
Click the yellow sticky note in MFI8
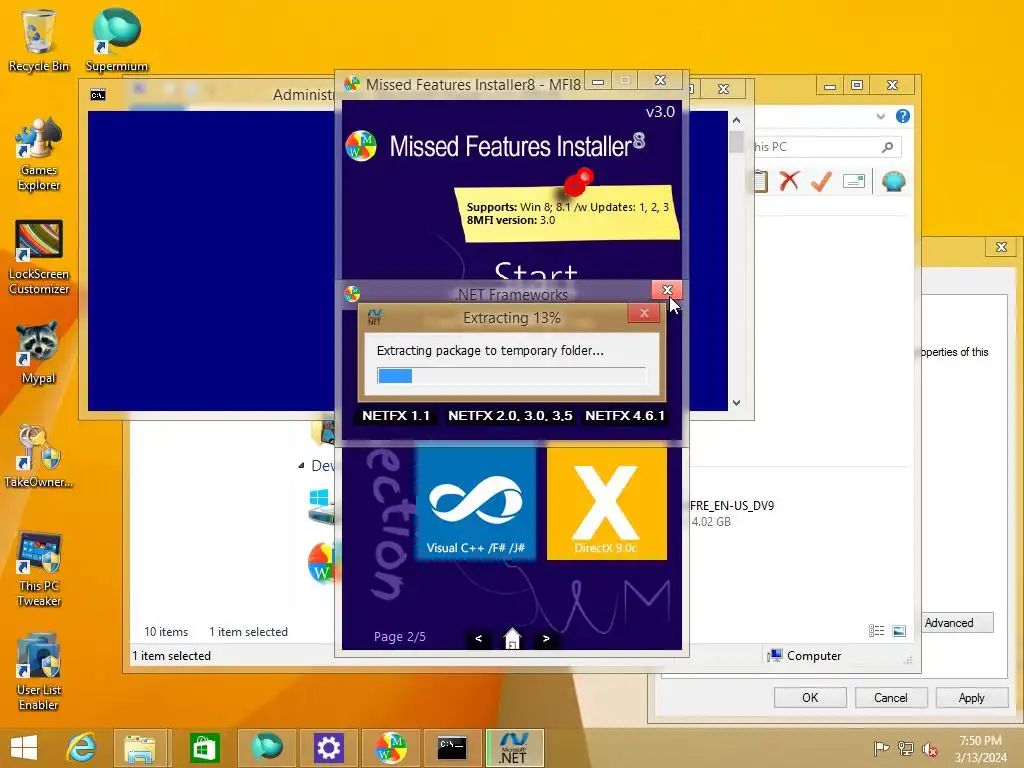(567, 212)
